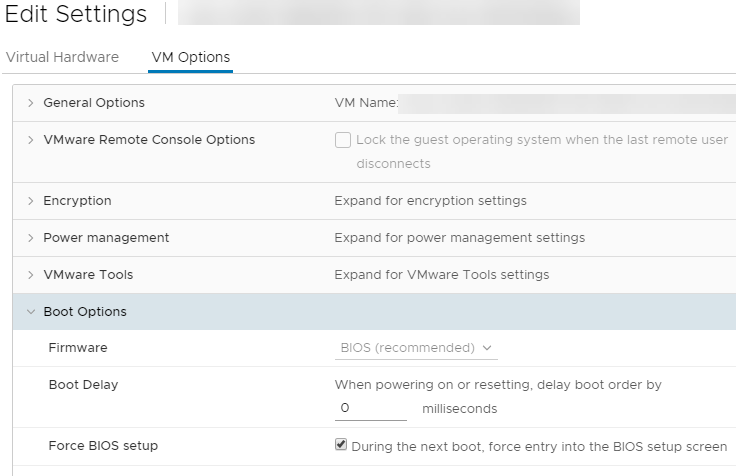Screen dimensions: 736x476
Task: Click the Encryption section label
Action: (77, 201)
